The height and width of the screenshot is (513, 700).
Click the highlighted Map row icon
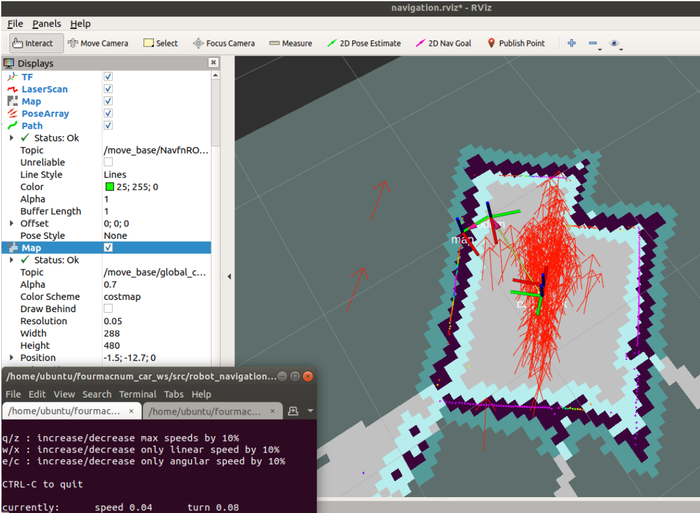tap(12, 247)
